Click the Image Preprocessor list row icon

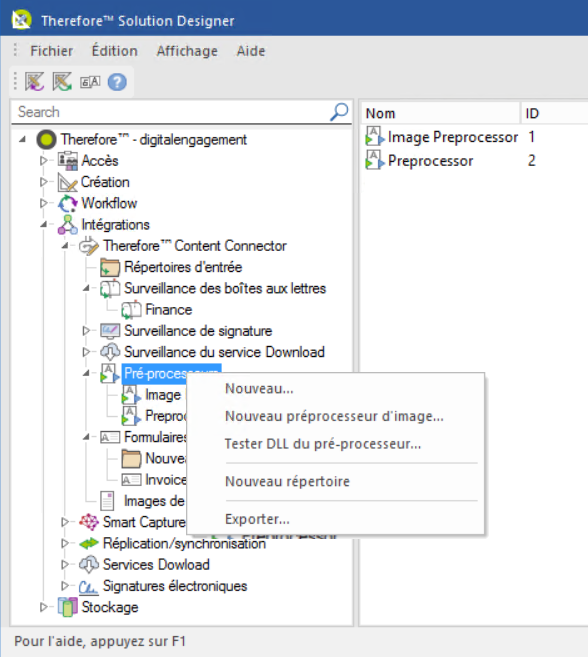click(375, 136)
